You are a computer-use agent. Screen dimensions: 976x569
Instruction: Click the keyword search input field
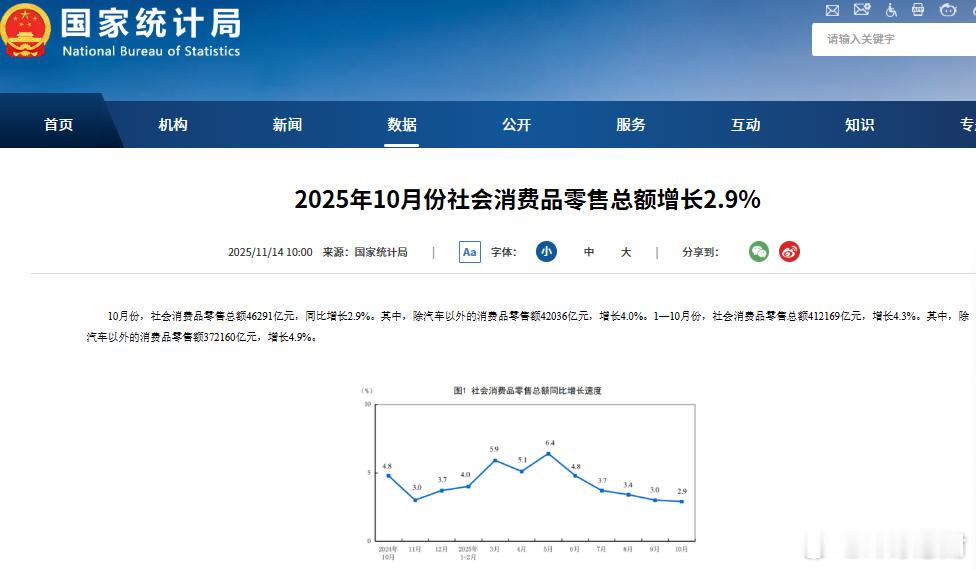(894, 39)
